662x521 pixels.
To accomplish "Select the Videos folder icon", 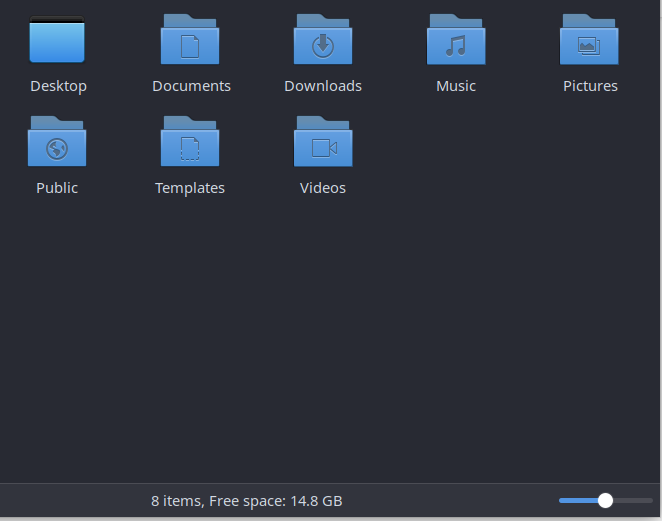I will coord(323,142).
